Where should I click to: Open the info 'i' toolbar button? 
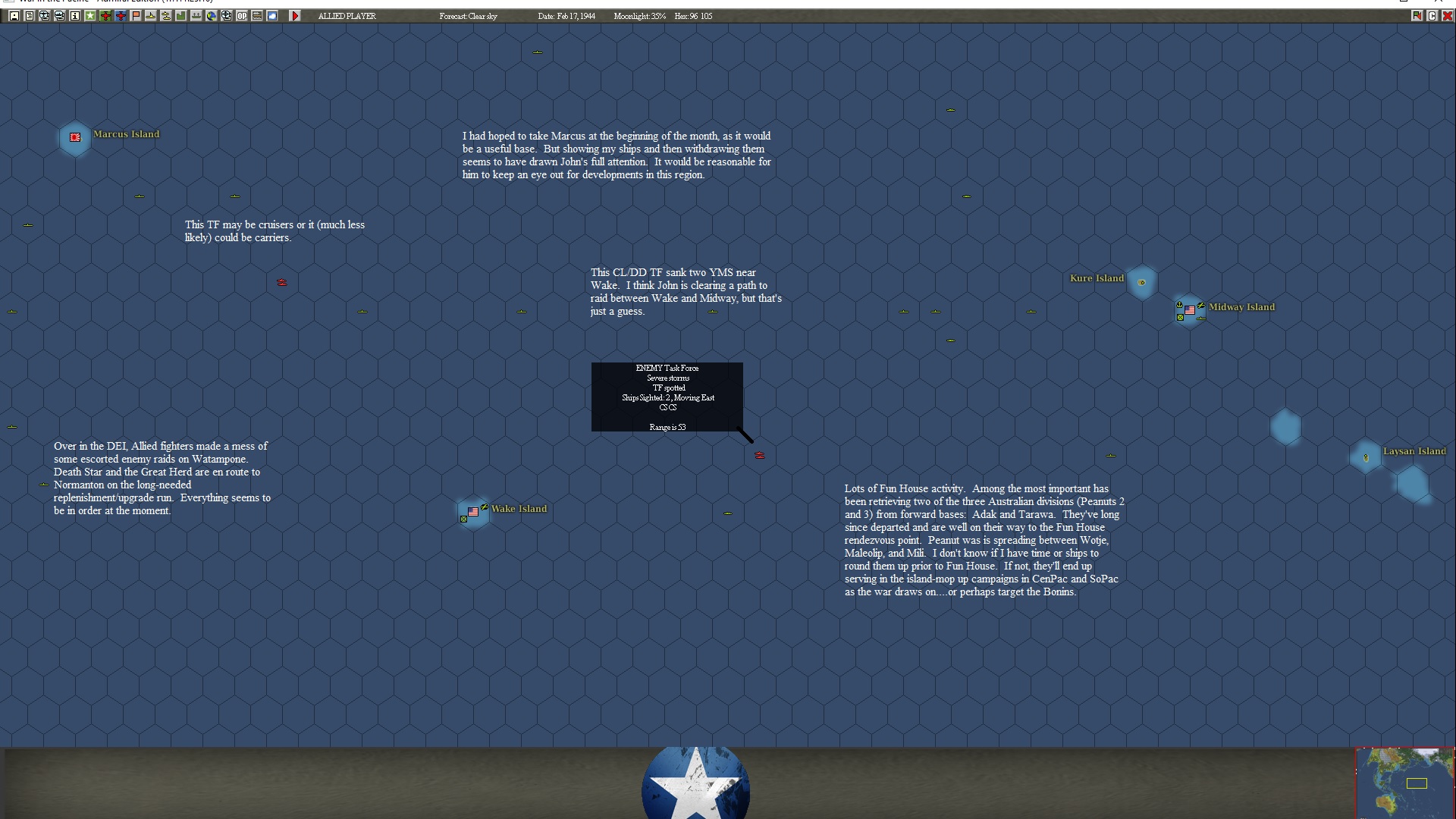(x=75, y=16)
